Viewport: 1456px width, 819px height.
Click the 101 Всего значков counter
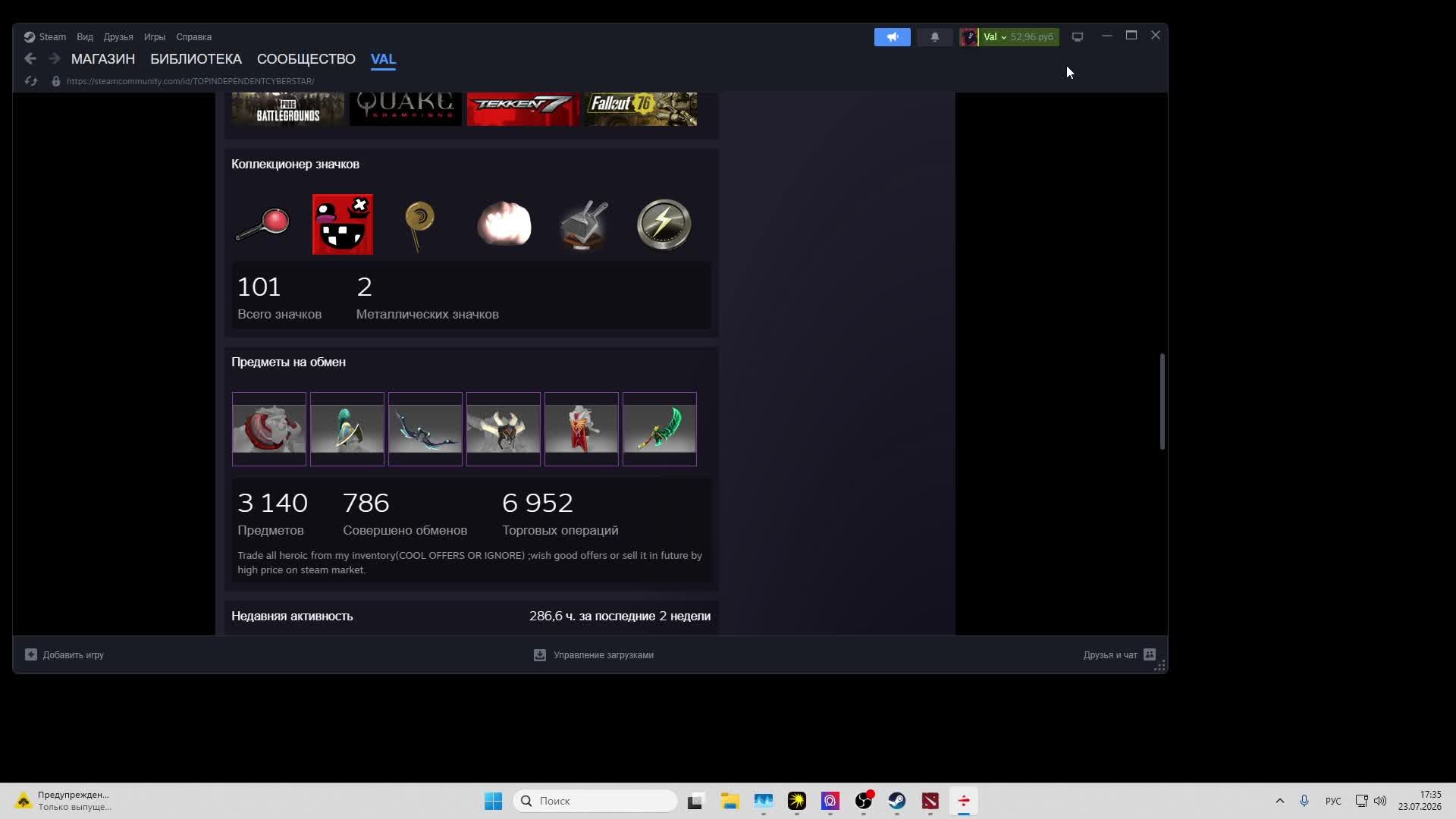pyautogui.click(x=279, y=297)
